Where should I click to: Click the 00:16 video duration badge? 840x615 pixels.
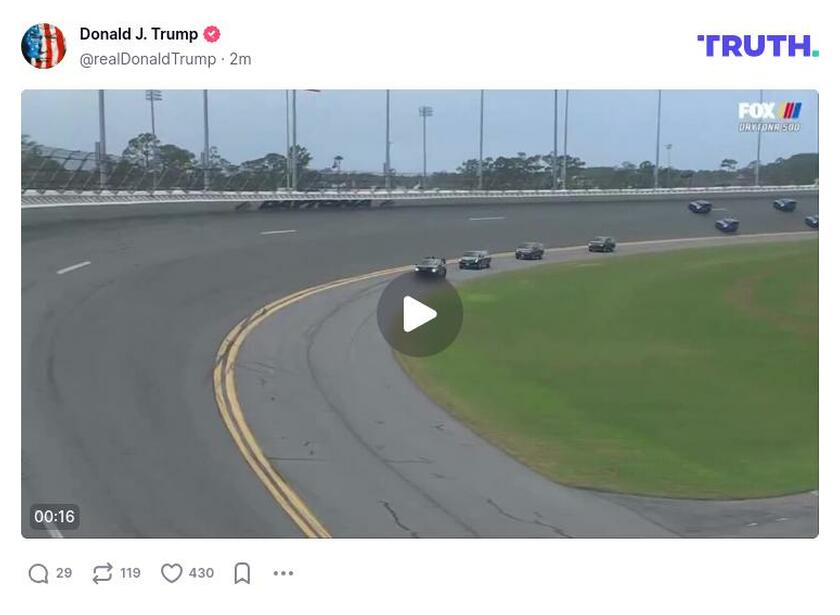pyautogui.click(x=55, y=516)
